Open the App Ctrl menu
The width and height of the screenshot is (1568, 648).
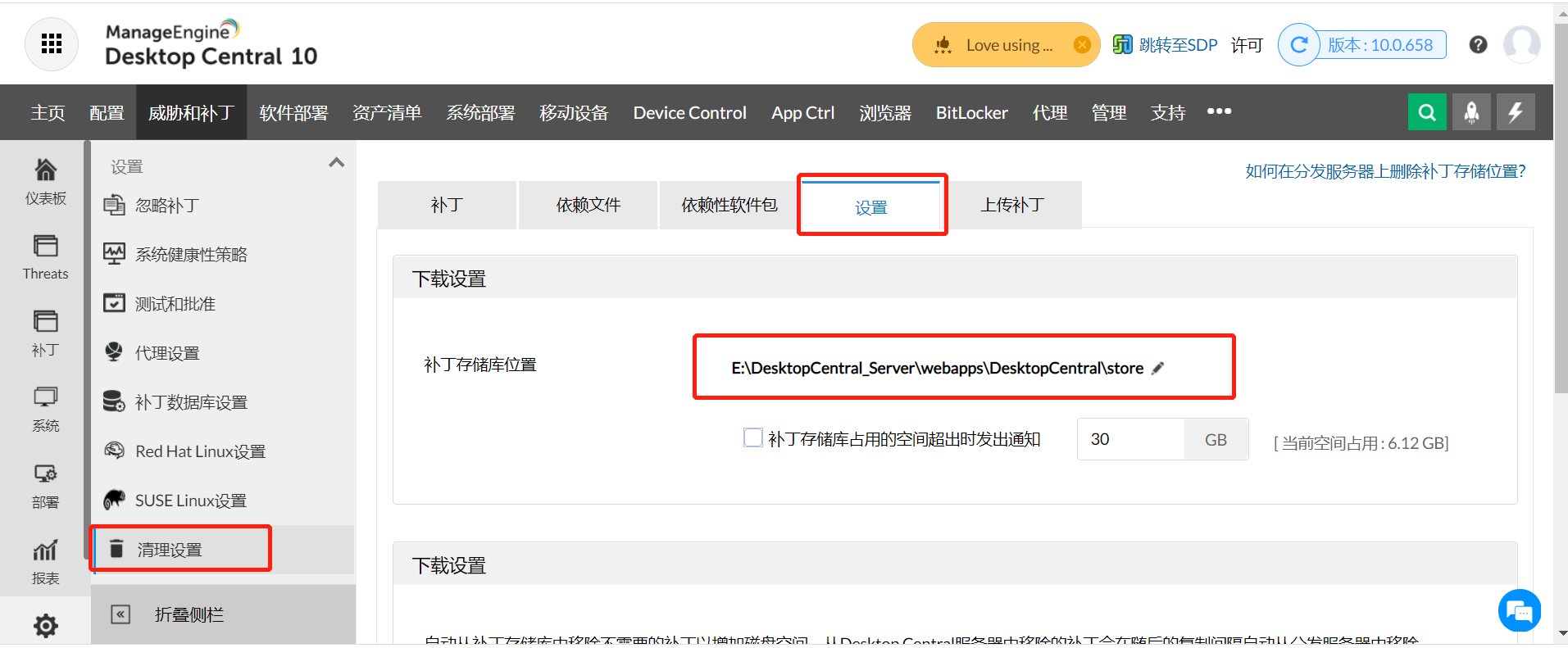click(802, 112)
